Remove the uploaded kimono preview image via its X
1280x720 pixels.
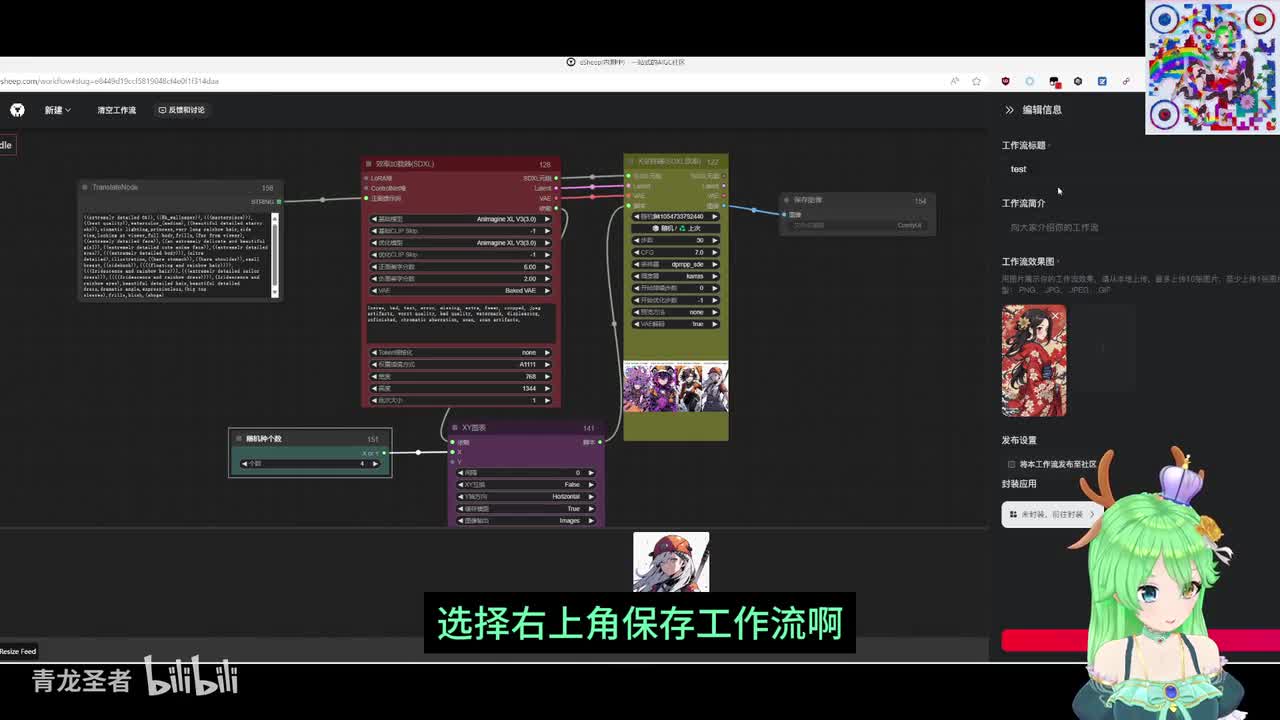click(x=1055, y=316)
